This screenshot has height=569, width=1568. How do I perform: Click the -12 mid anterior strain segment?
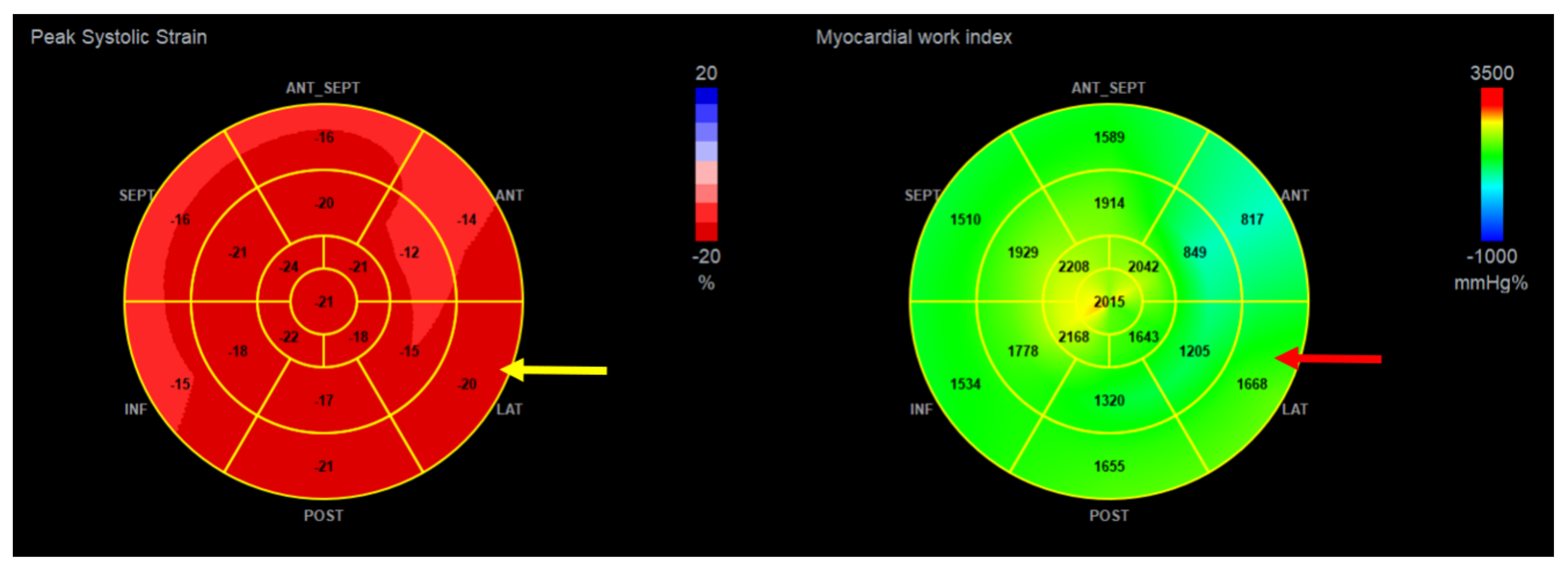click(x=409, y=252)
